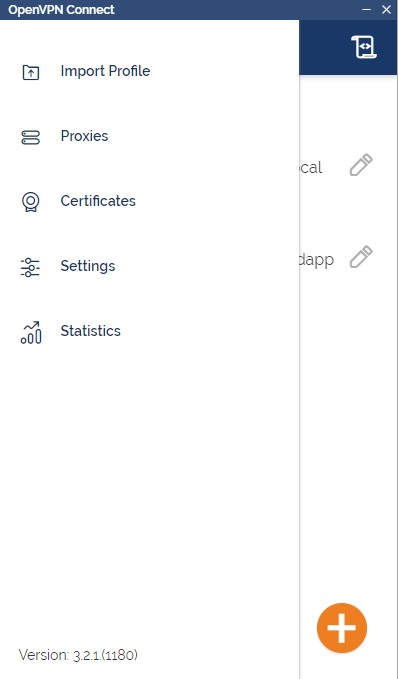This screenshot has height=679, width=398.
Task: Edit the profile ending in "cal" with its pencil icon
Action: pos(361,165)
